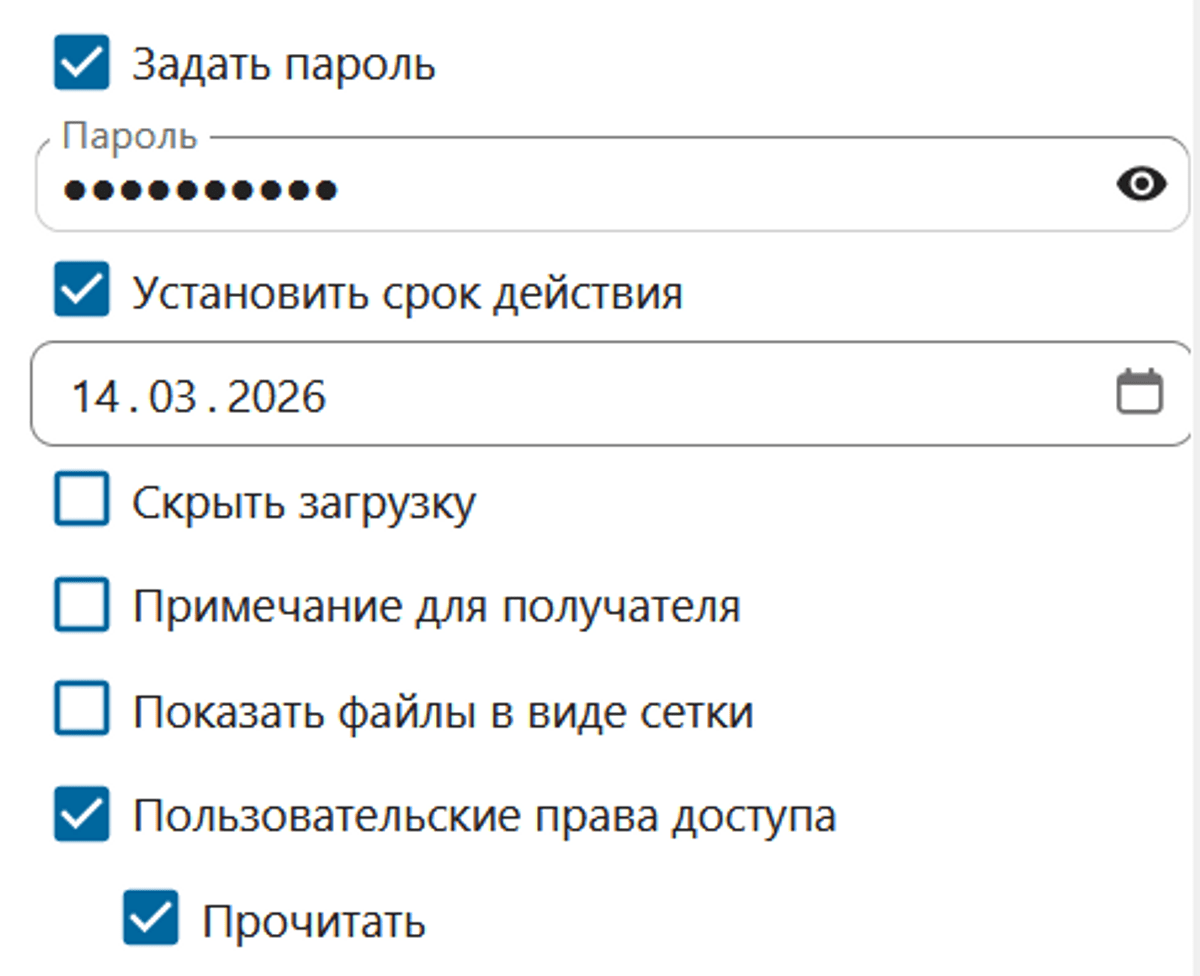The height and width of the screenshot is (976, 1200).
Task: Uncheck the "Задать пароль" checkbox
Action: click(81, 65)
